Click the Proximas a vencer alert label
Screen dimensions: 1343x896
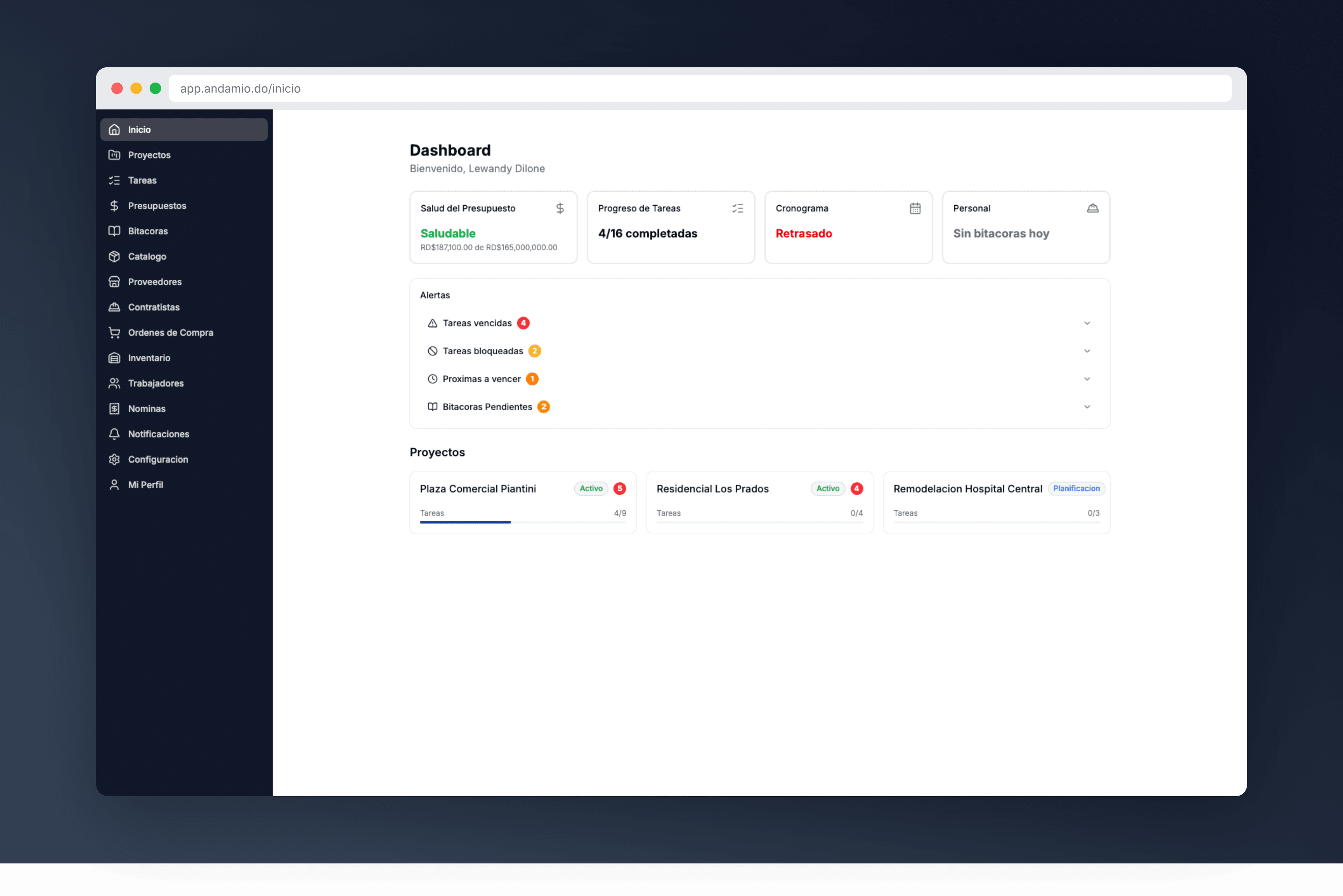pyautogui.click(x=482, y=379)
